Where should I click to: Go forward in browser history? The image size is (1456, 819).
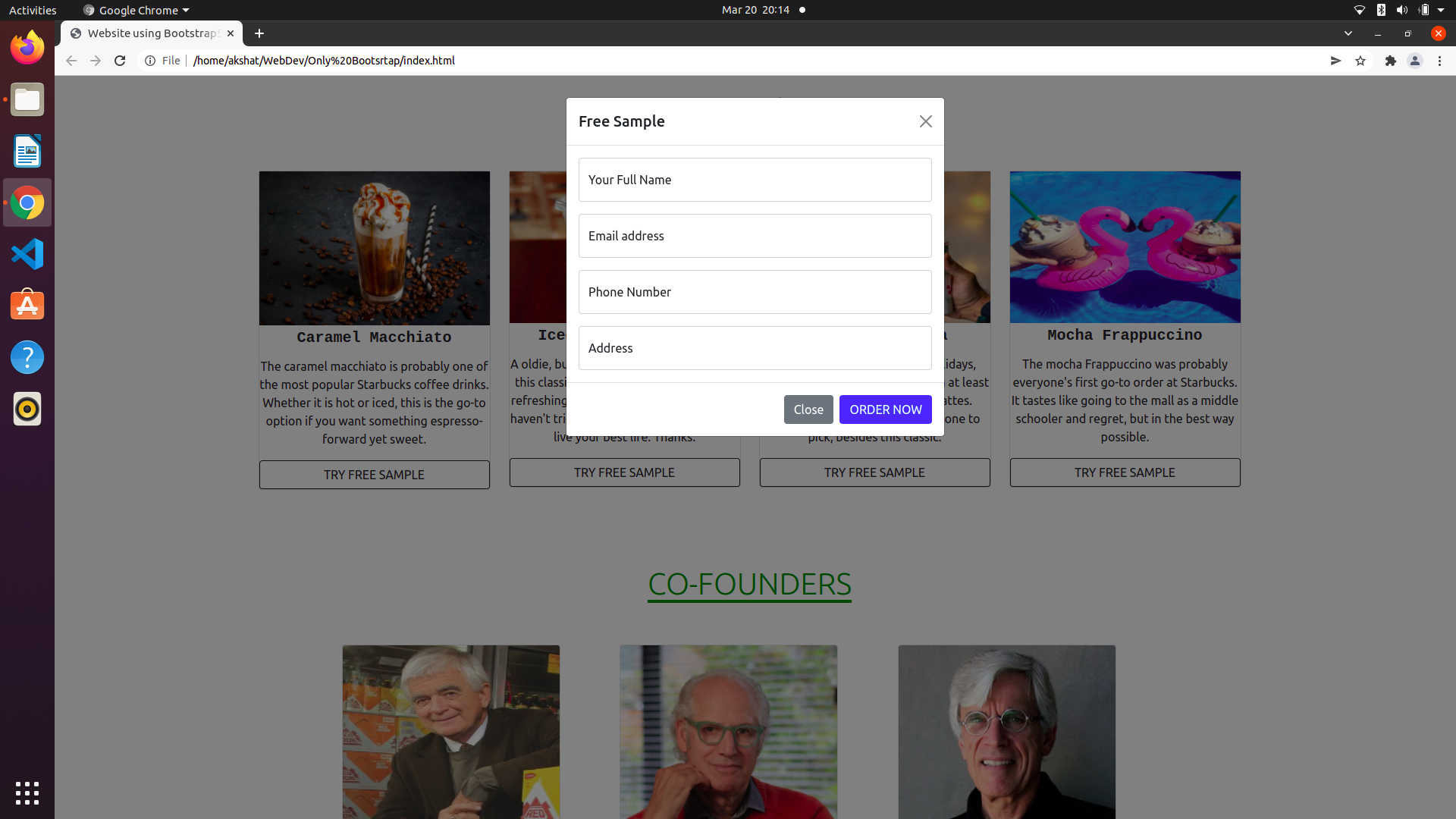pos(96,61)
